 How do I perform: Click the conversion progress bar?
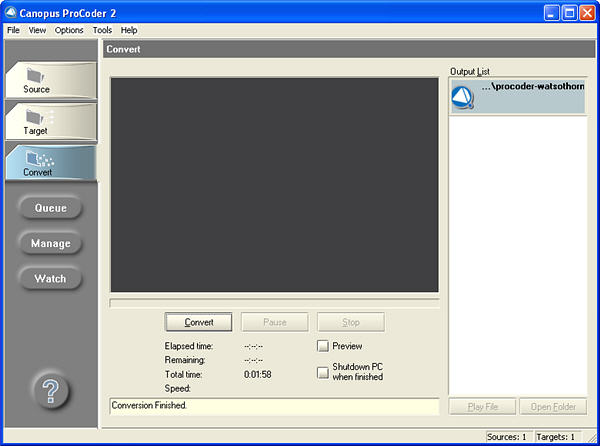(274, 303)
